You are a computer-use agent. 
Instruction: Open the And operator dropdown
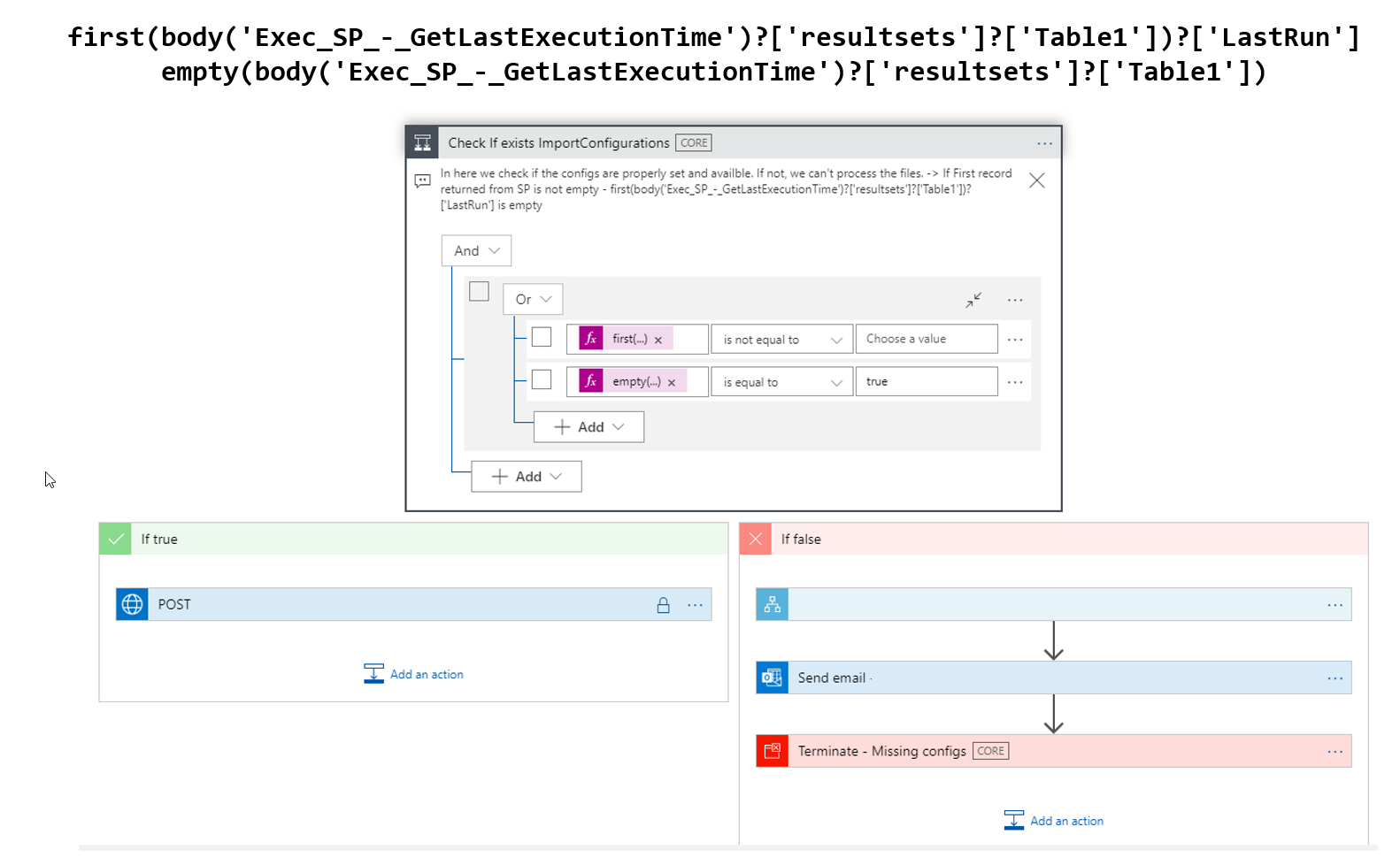point(476,251)
